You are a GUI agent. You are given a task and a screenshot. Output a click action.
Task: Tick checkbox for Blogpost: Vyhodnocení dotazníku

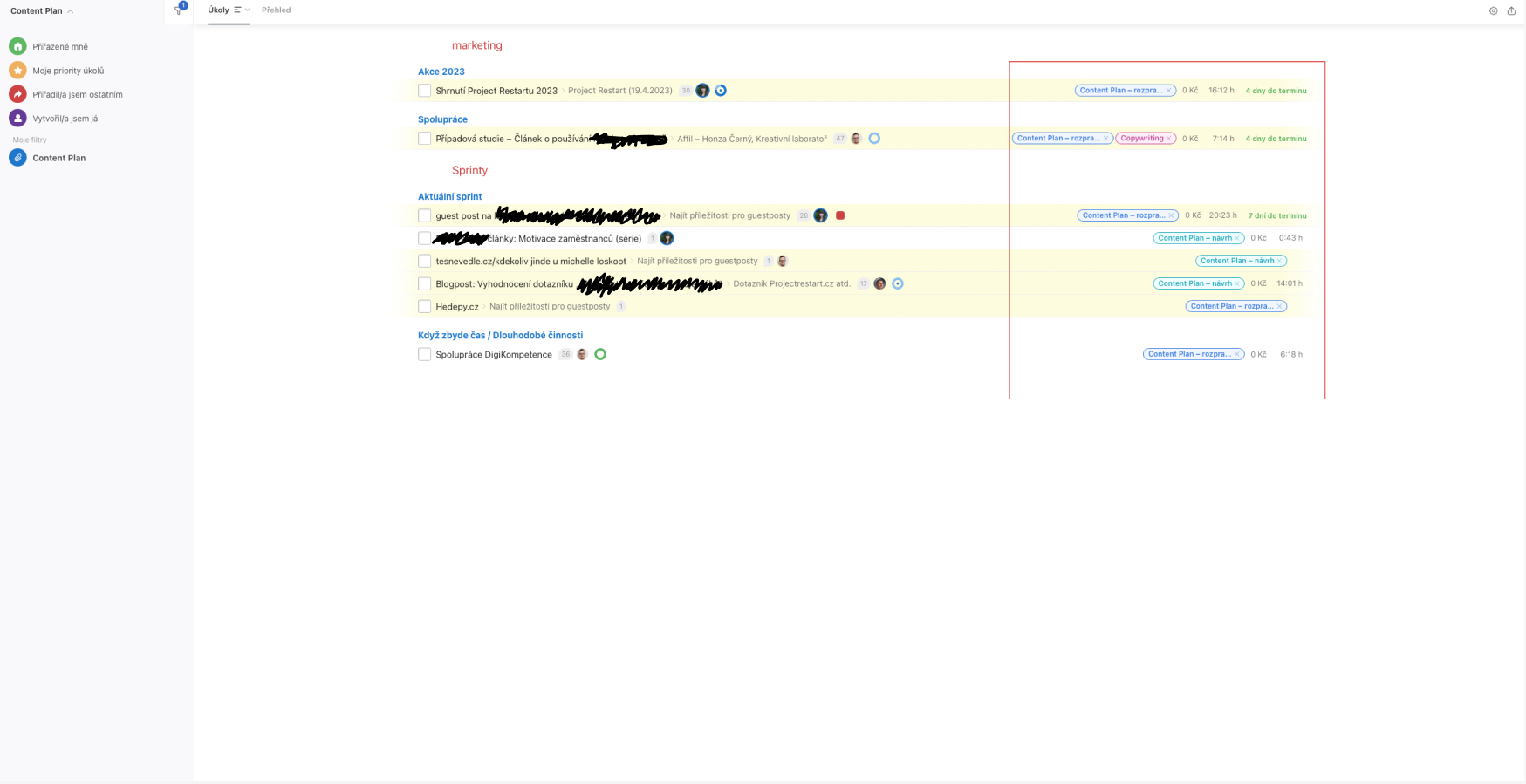point(424,283)
